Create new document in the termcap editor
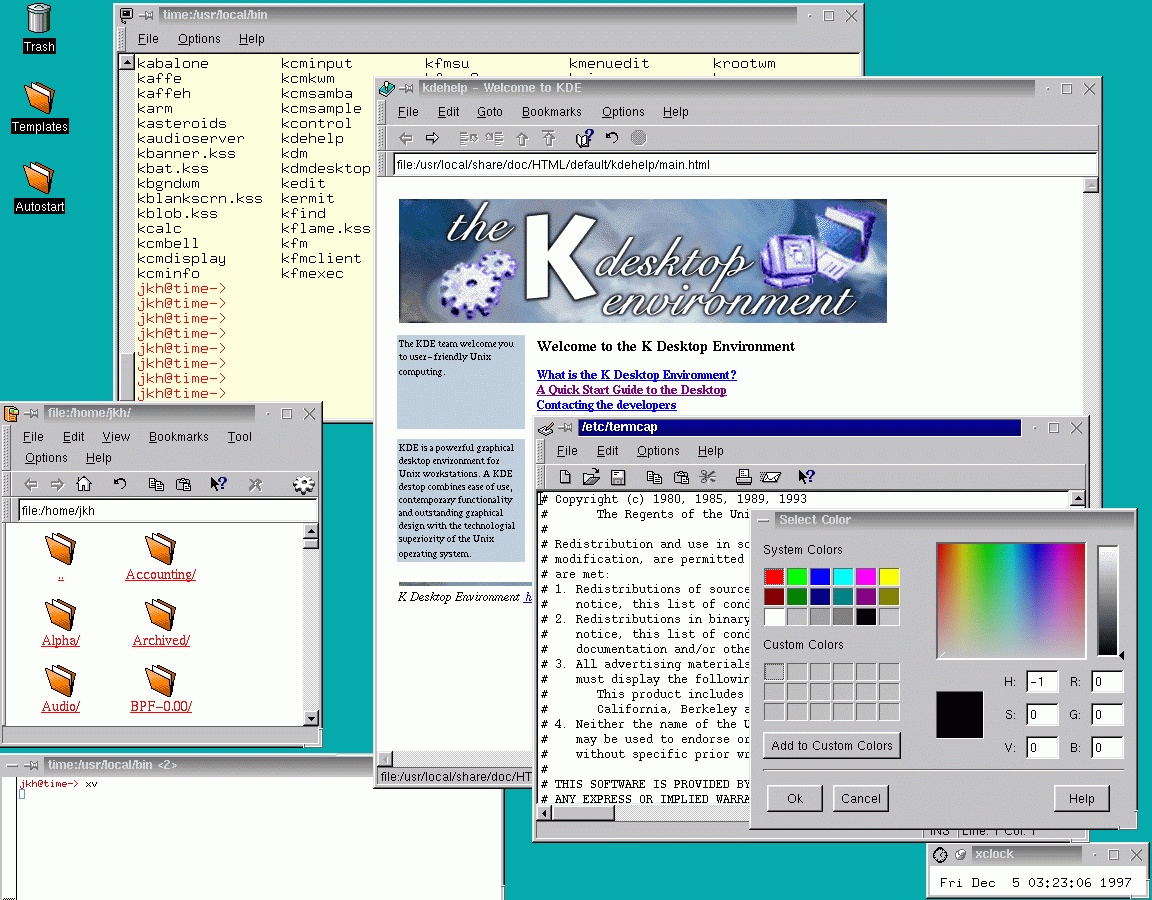 coord(565,477)
